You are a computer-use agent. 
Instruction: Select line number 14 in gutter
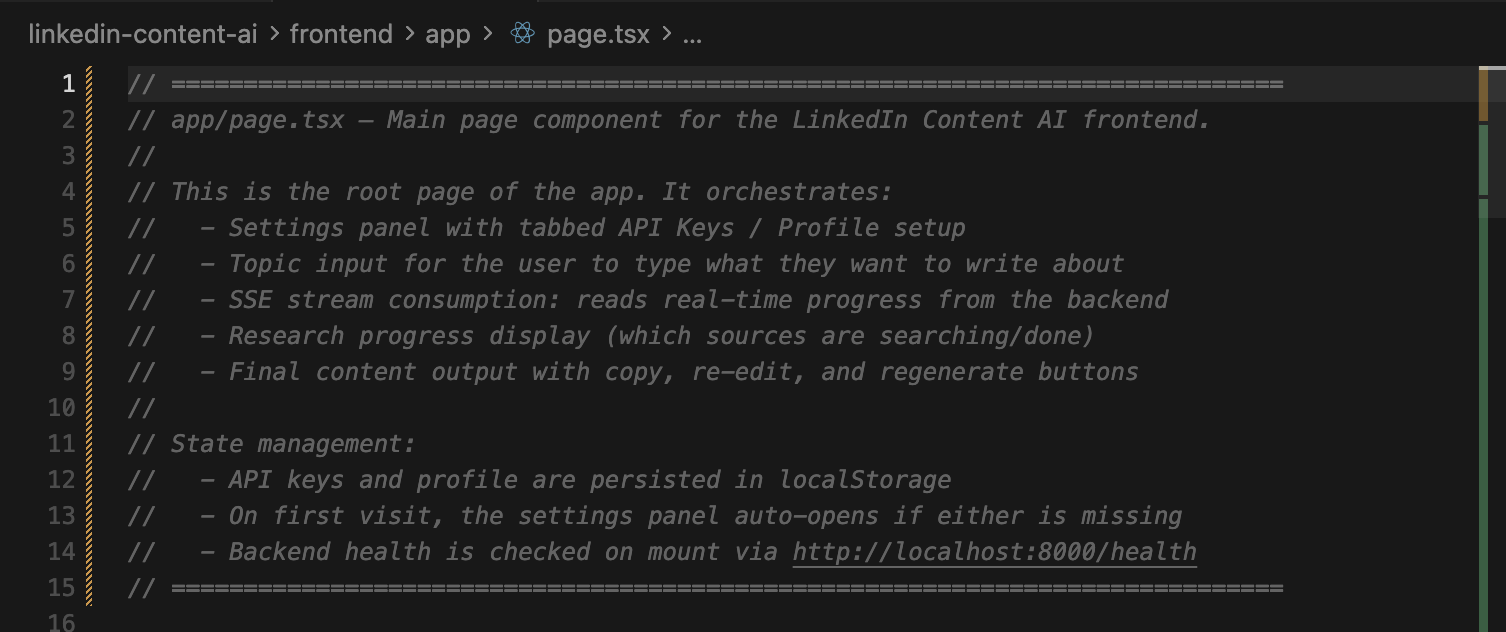[x=62, y=552]
